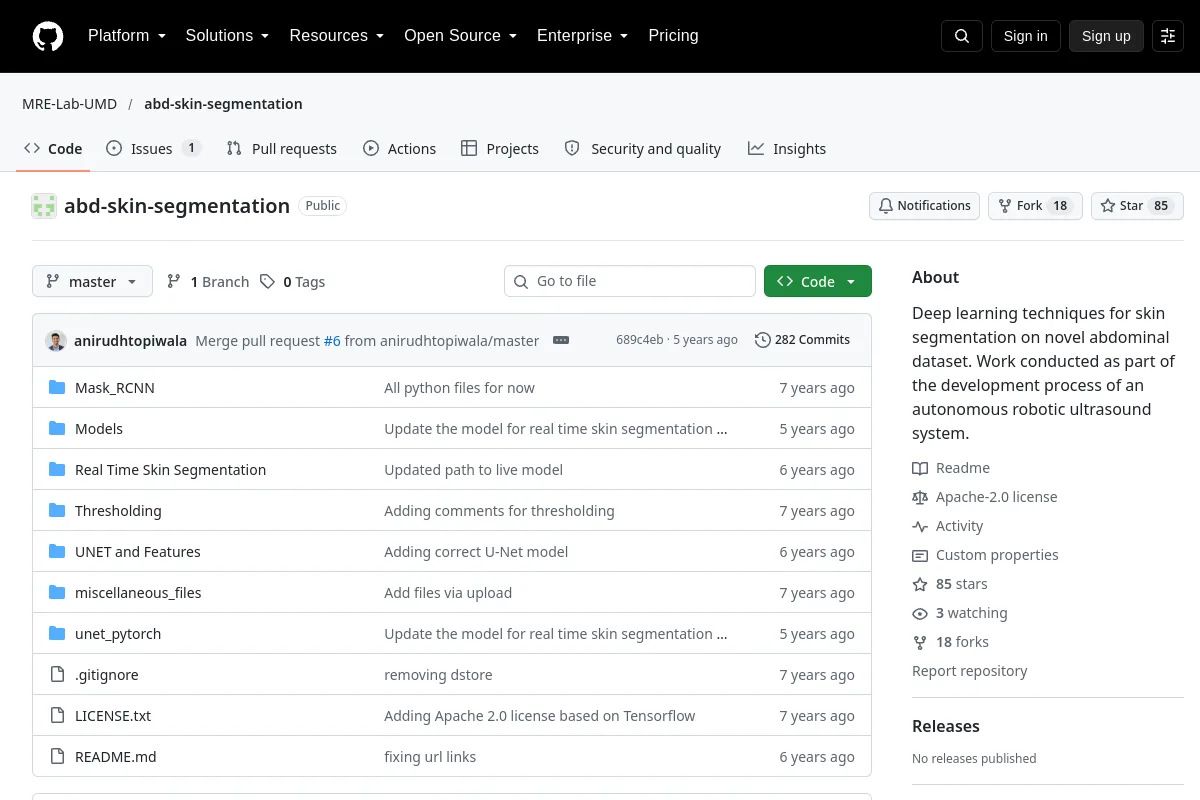Expand the Solutions menu

228,36
